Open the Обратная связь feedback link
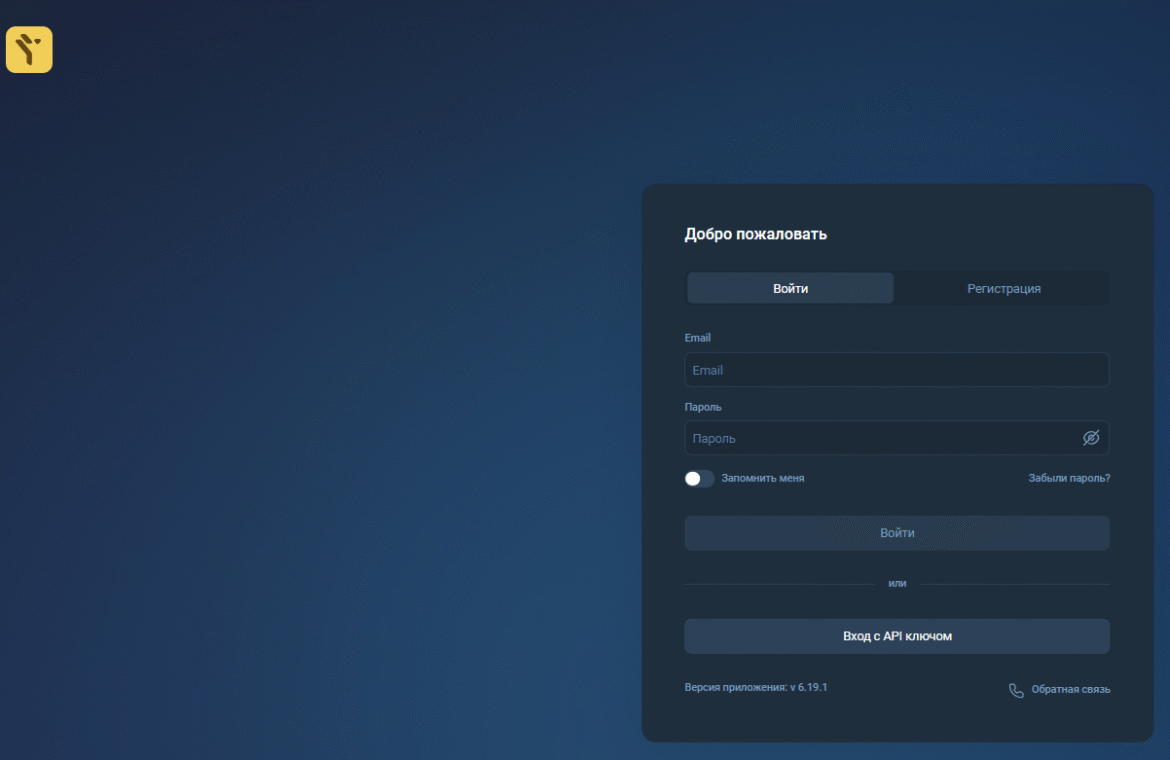This screenshot has width=1170, height=760. click(1070, 689)
